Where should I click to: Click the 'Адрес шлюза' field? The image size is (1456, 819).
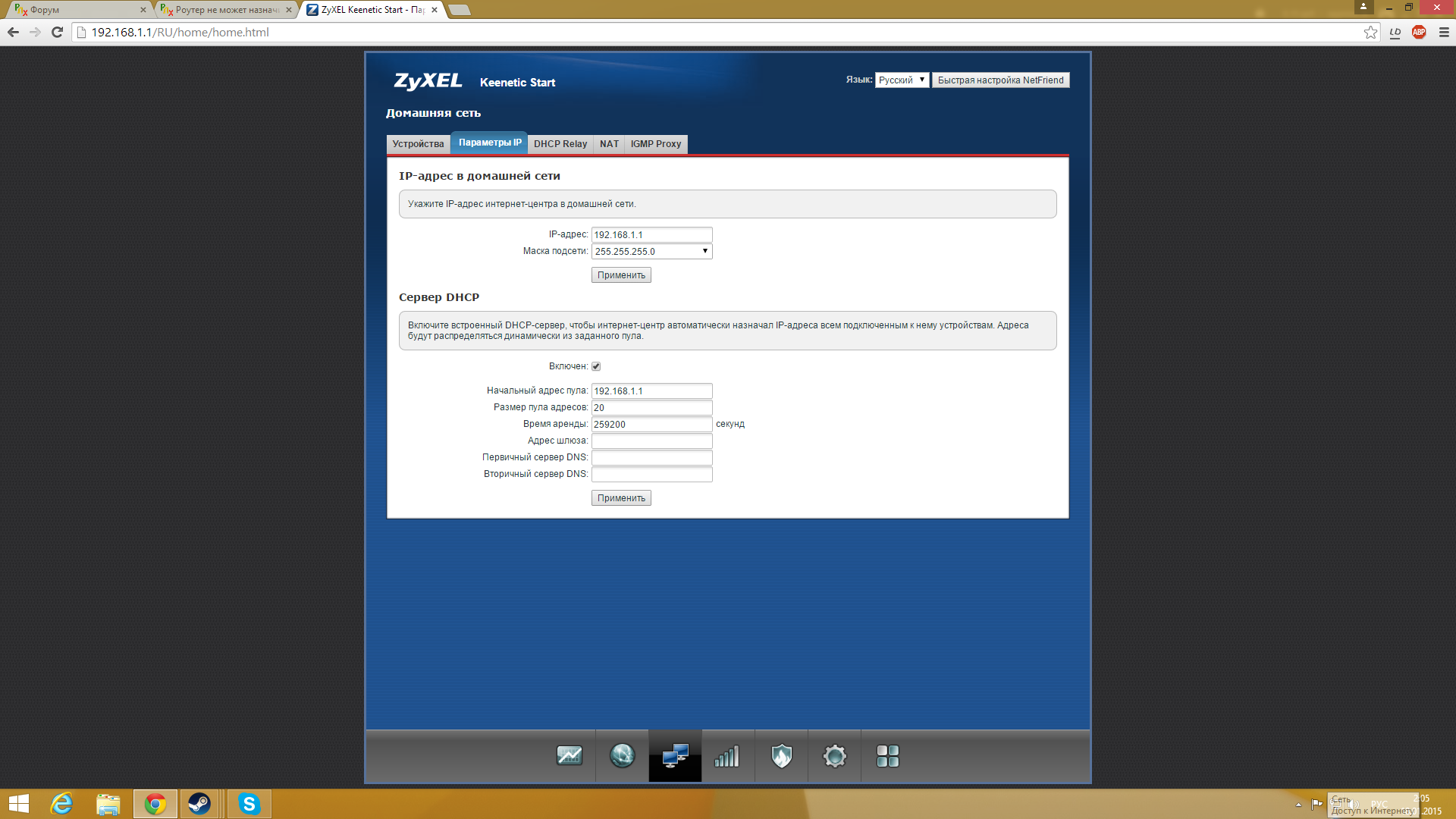tap(652, 441)
